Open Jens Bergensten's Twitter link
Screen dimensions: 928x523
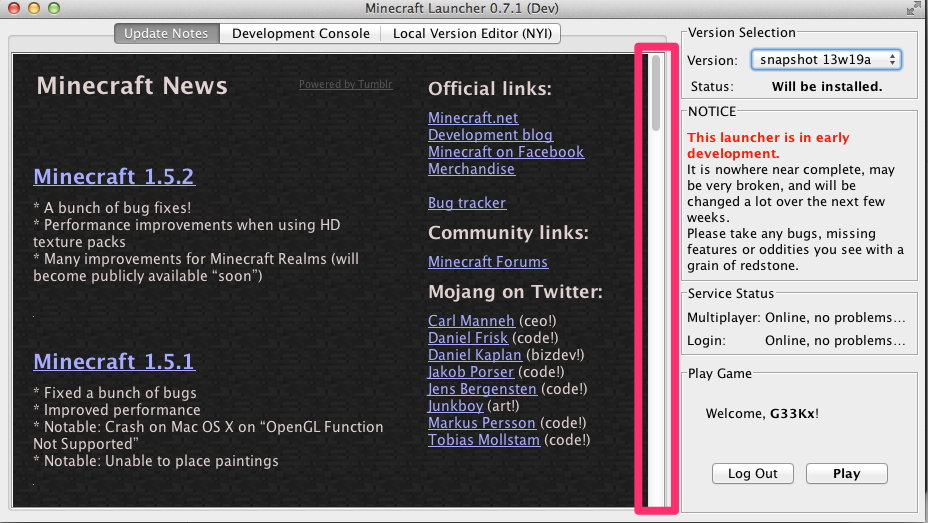point(482,389)
